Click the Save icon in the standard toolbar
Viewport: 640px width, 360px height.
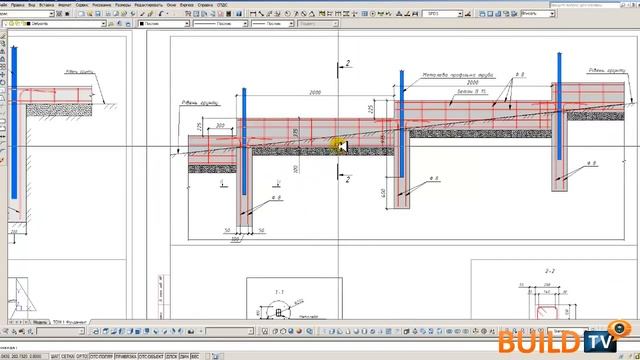[98, 14]
